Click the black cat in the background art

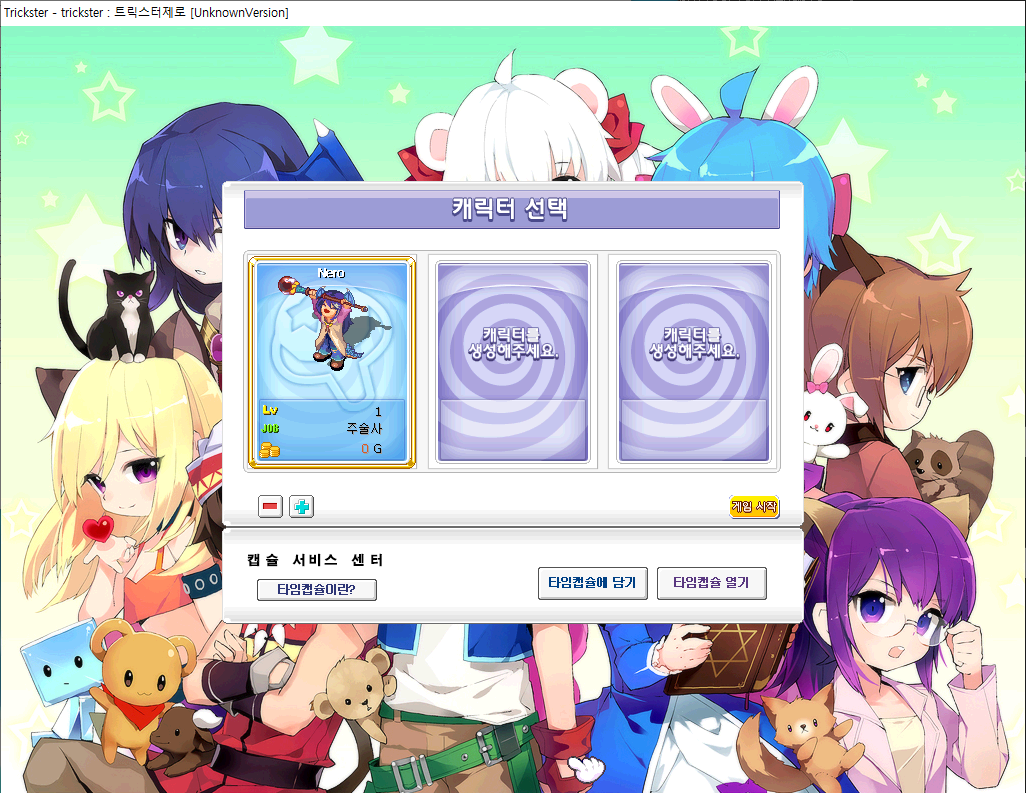[x=120, y=308]
